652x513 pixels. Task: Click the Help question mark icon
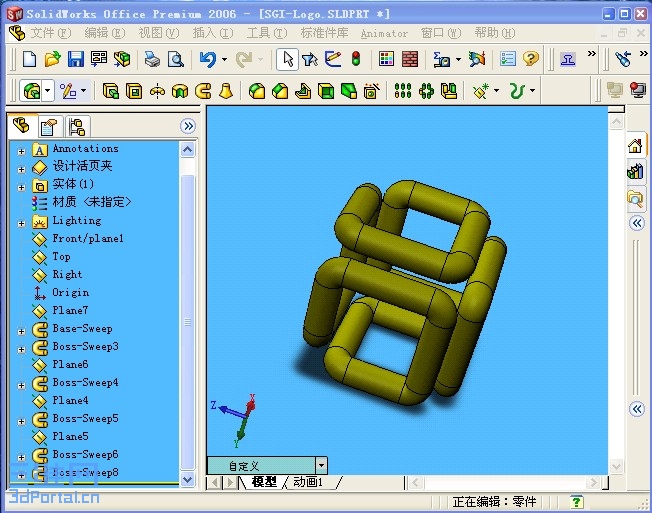coord(531,59)
